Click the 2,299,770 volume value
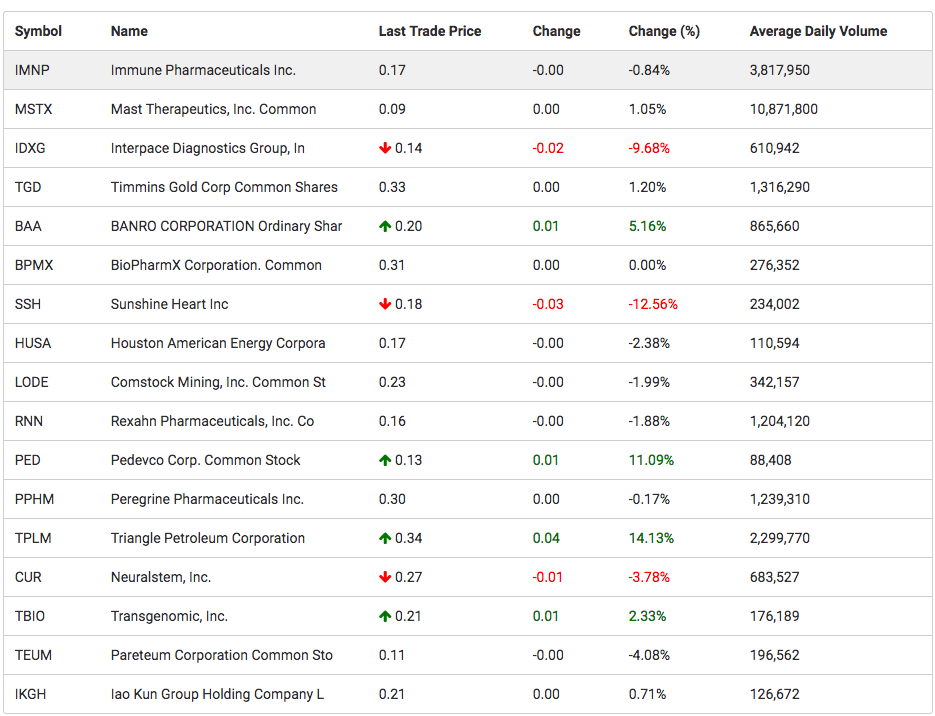 click(x=780, y=538)
